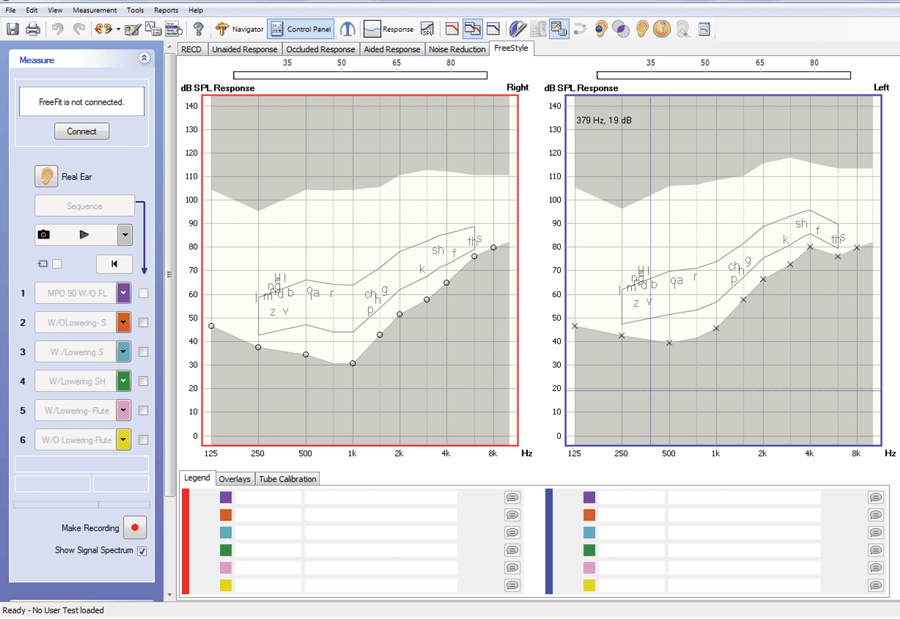Click the first comment icon in left-ear legend
Screen dimensions: 900x619
click(875, 497)
